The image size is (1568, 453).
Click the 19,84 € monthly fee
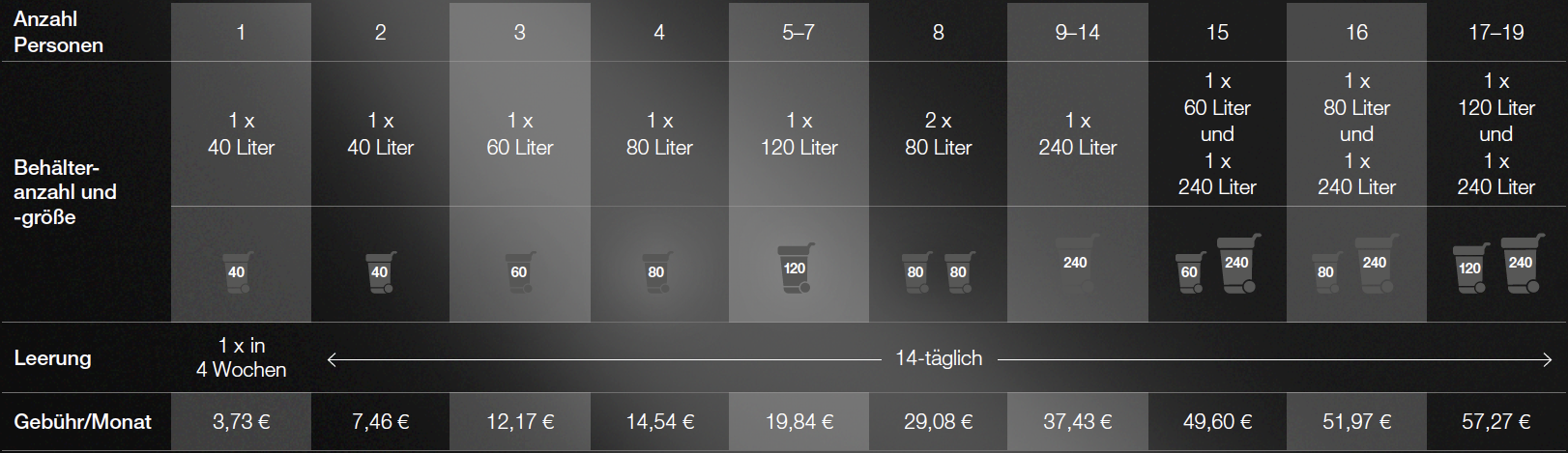click(x=799, y=422)
